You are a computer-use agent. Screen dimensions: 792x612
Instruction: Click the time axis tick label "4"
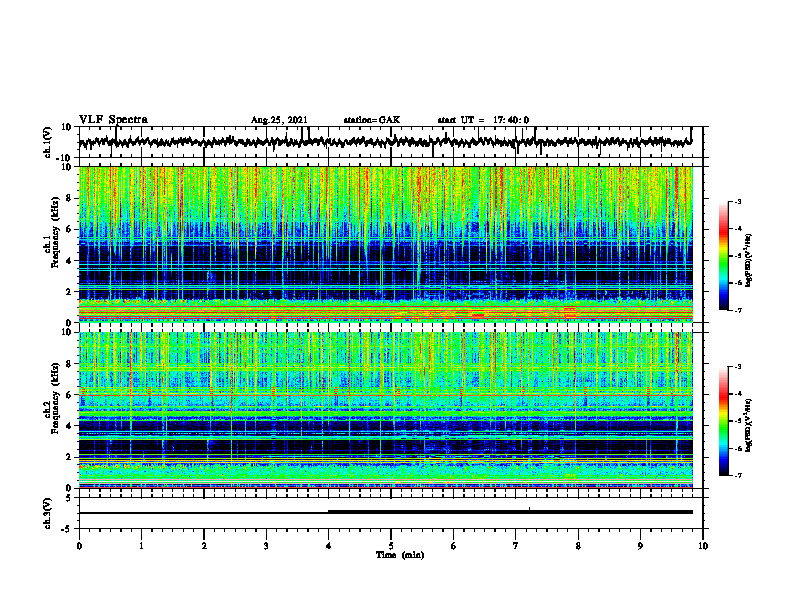pos(329,546)
